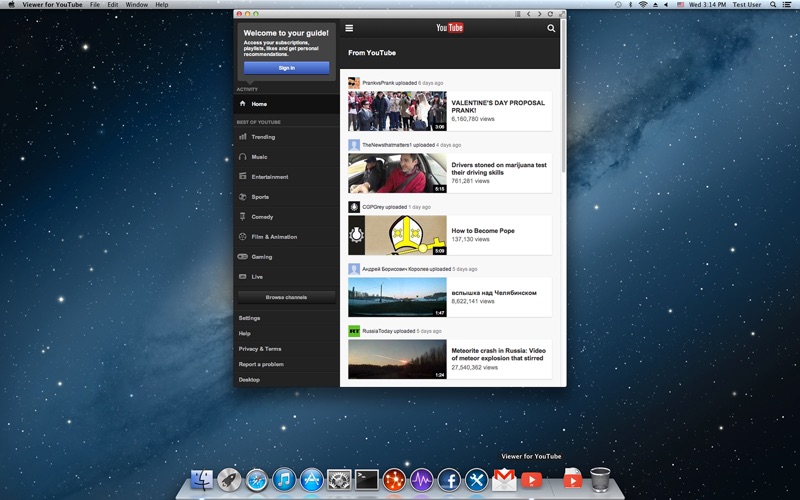Click Wi-Fi status icon in menu bar

point(643,5)
